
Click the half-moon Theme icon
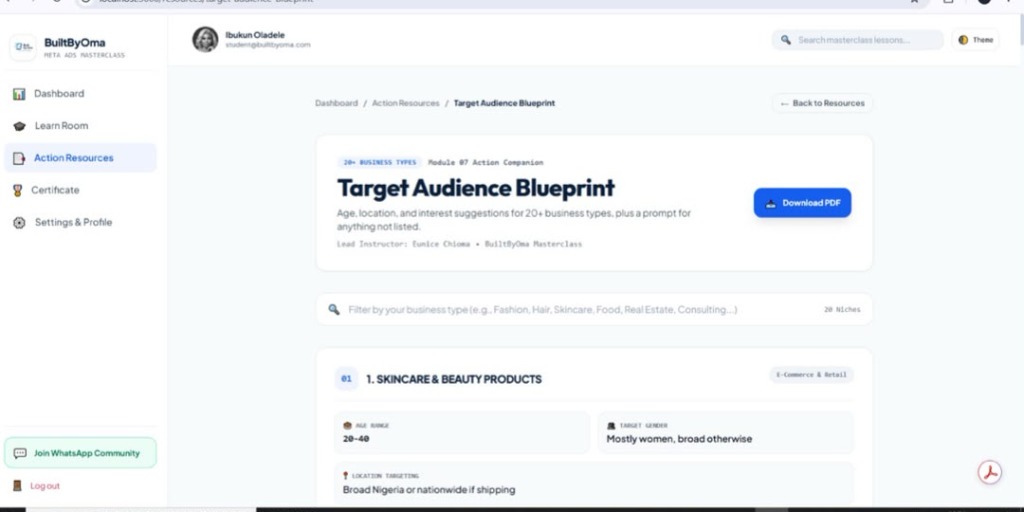coord(963,40)
